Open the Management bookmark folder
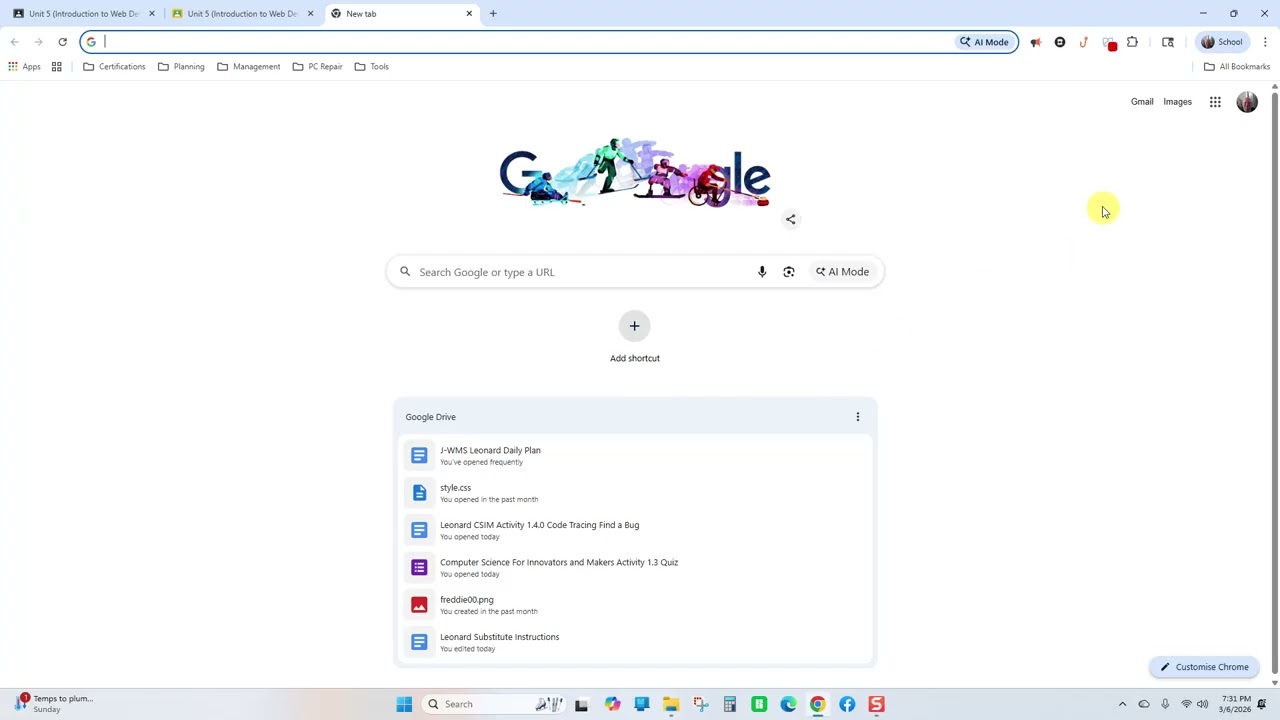The height and width of the screenshot is (720, 1280). 249,66
